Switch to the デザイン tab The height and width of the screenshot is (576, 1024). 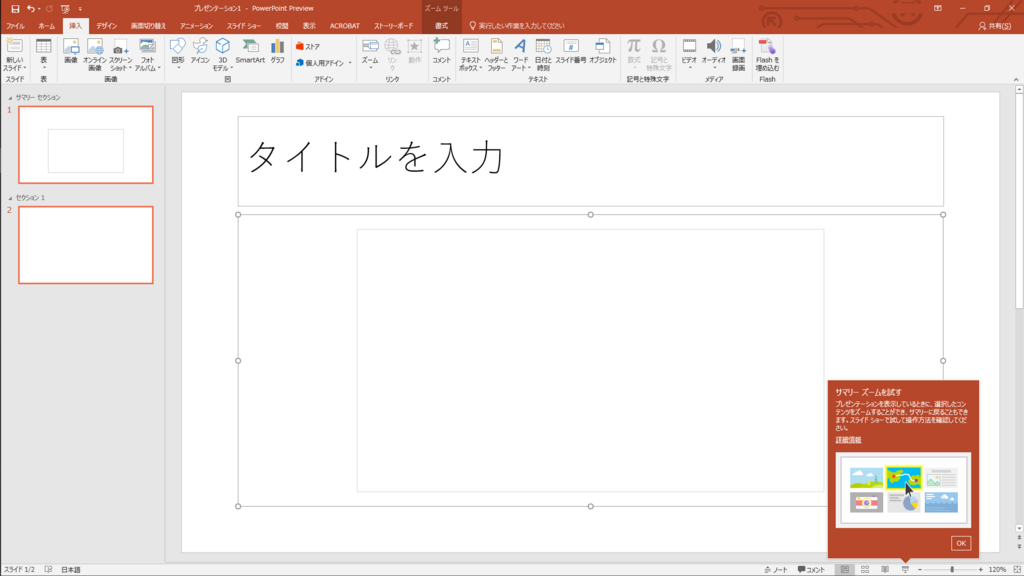(106, 26)
